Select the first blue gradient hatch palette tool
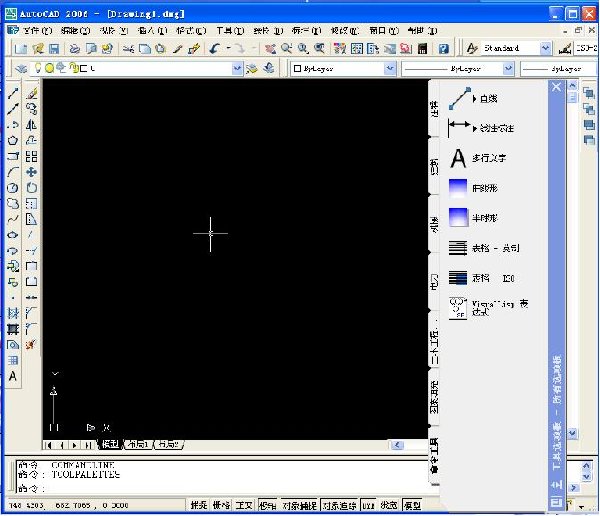600x516 pixels. point(473,188)
